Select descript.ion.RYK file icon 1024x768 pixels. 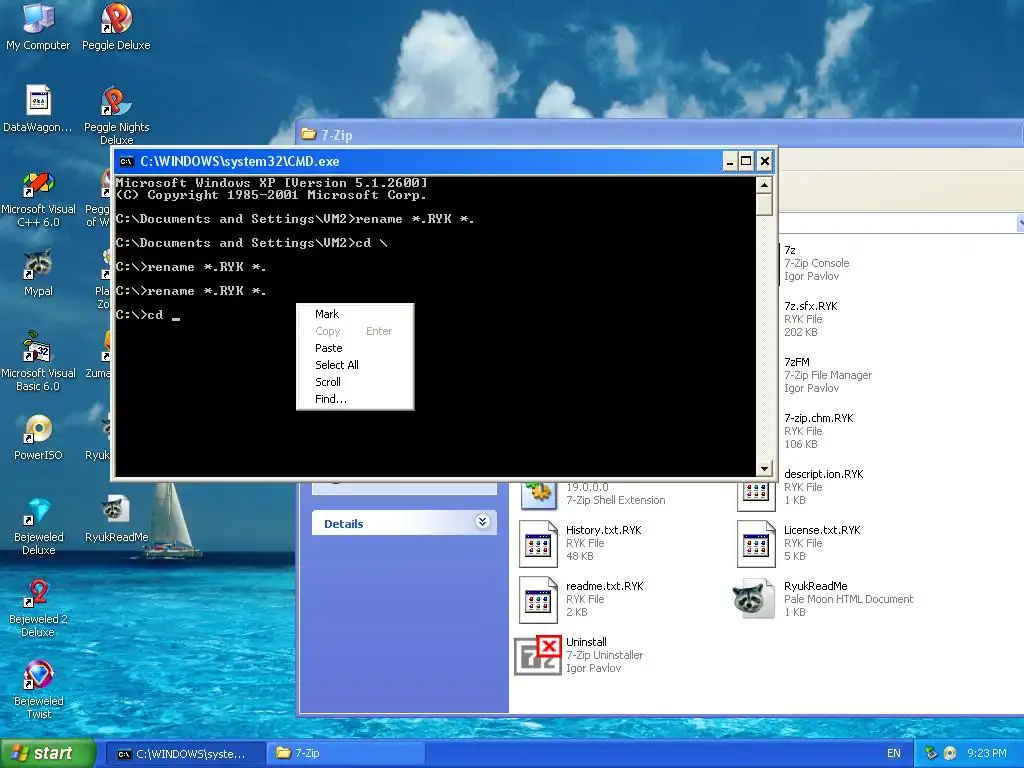pos(756,496)
